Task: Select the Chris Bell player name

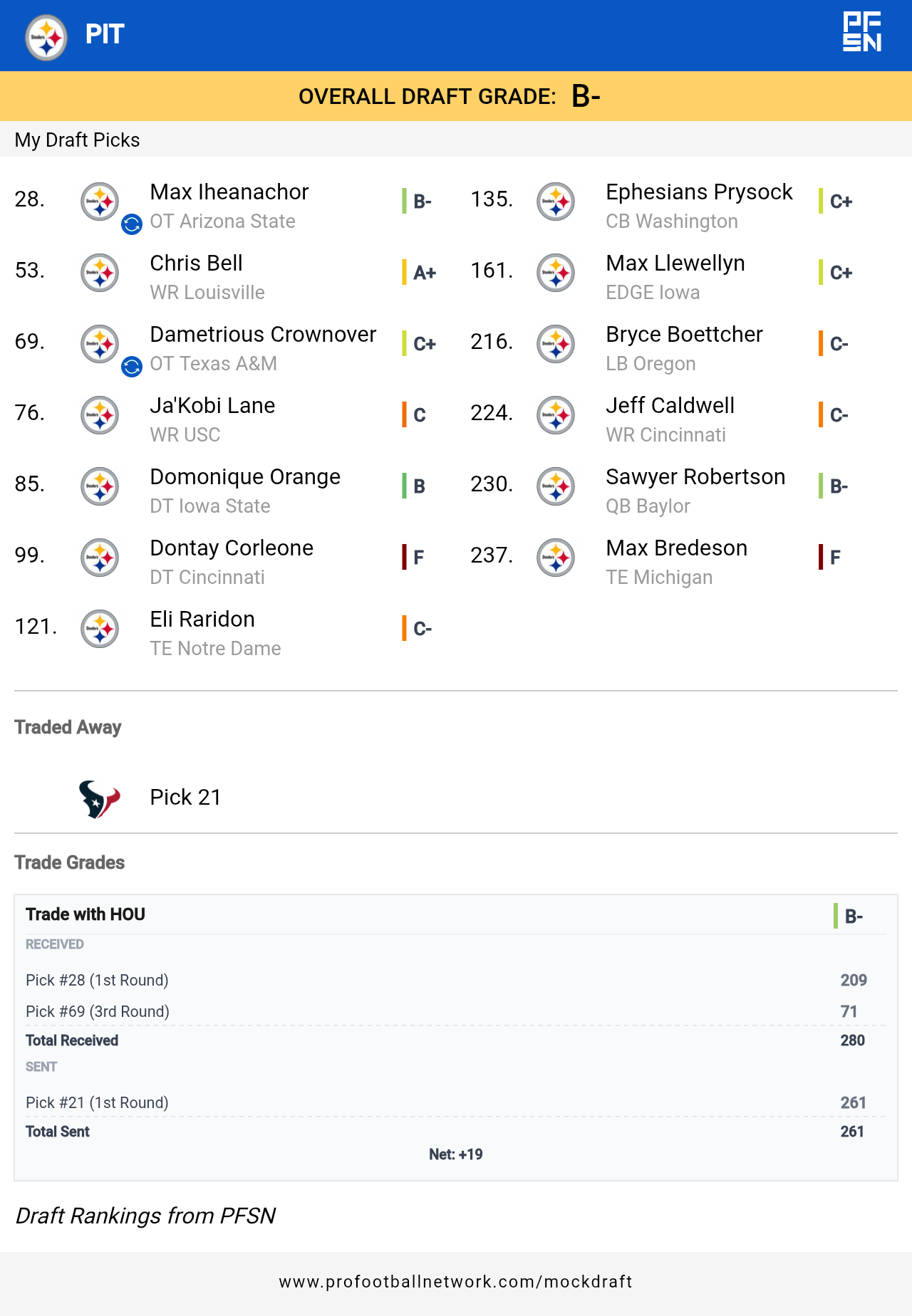Action: [196, 263]
